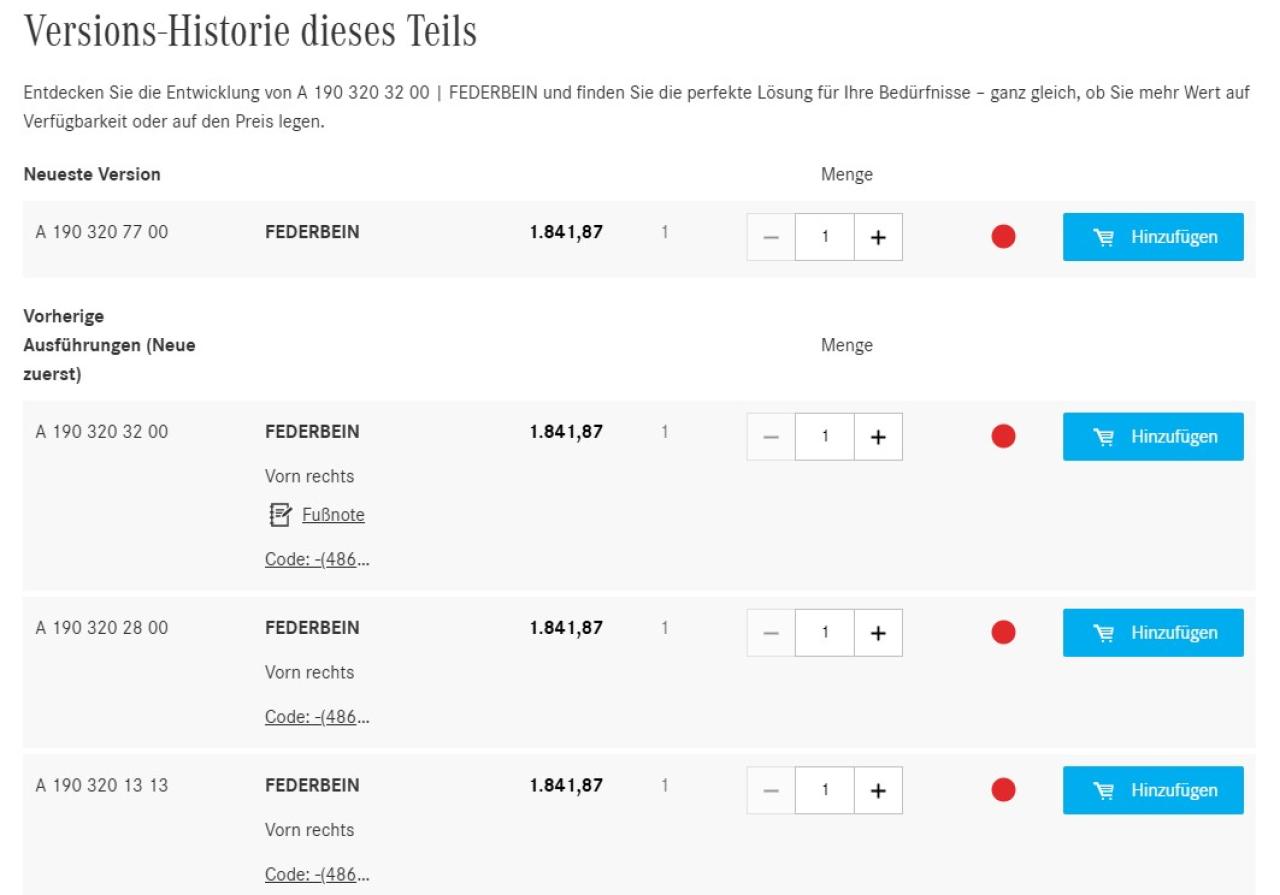1280x895 pixels.
Task: Decrease quantity for A 190 320 13 13
Action: (771, 790)
